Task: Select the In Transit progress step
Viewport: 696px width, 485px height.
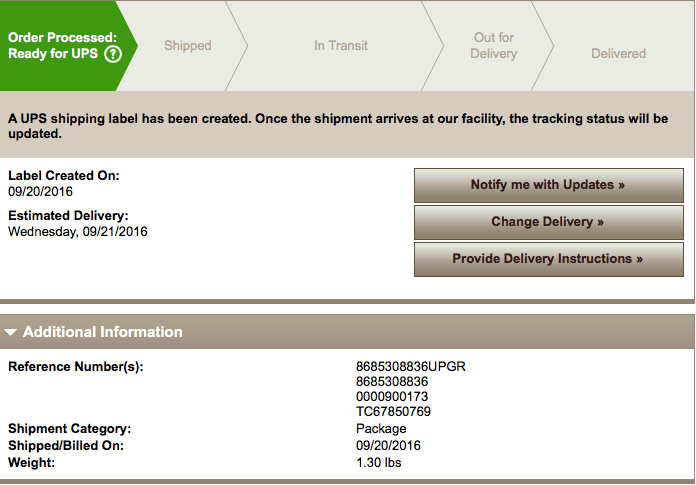Action: pos(341,45)
